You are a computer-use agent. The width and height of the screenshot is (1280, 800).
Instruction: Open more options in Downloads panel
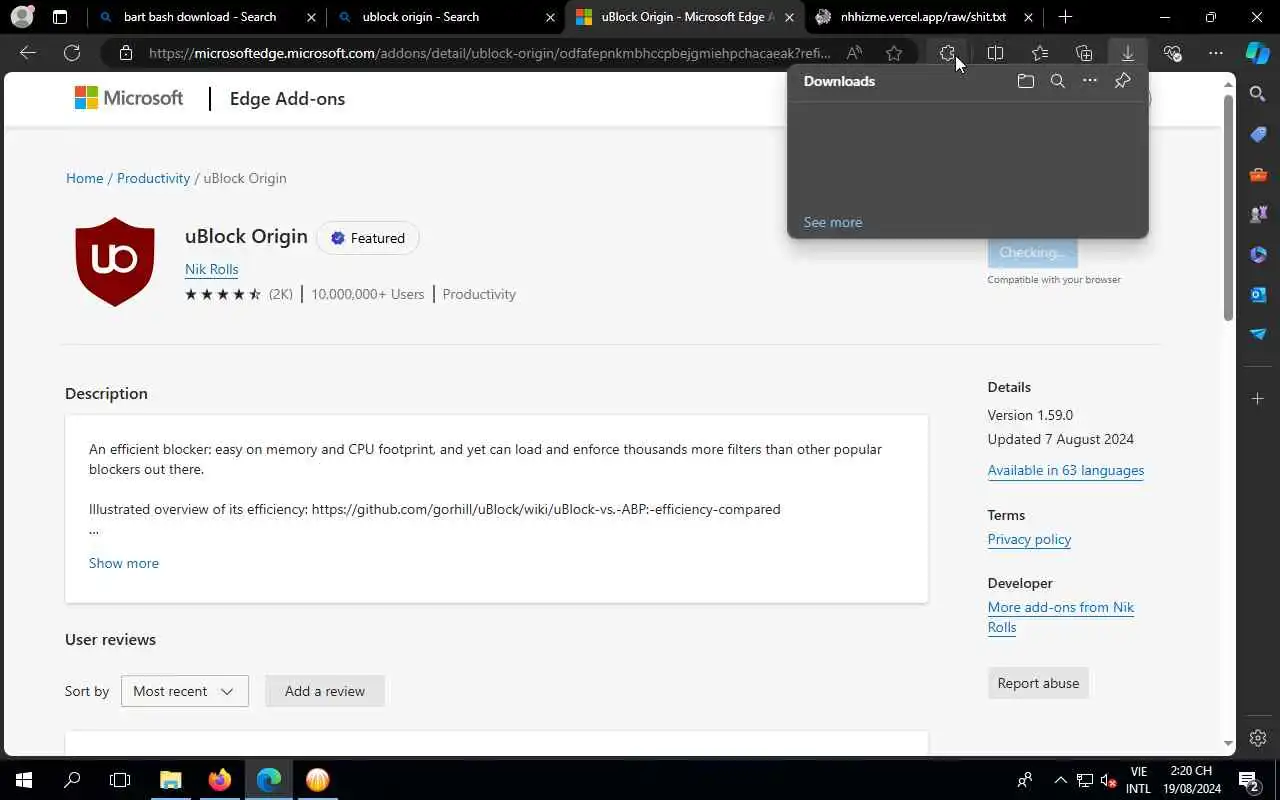point(1090,81)
